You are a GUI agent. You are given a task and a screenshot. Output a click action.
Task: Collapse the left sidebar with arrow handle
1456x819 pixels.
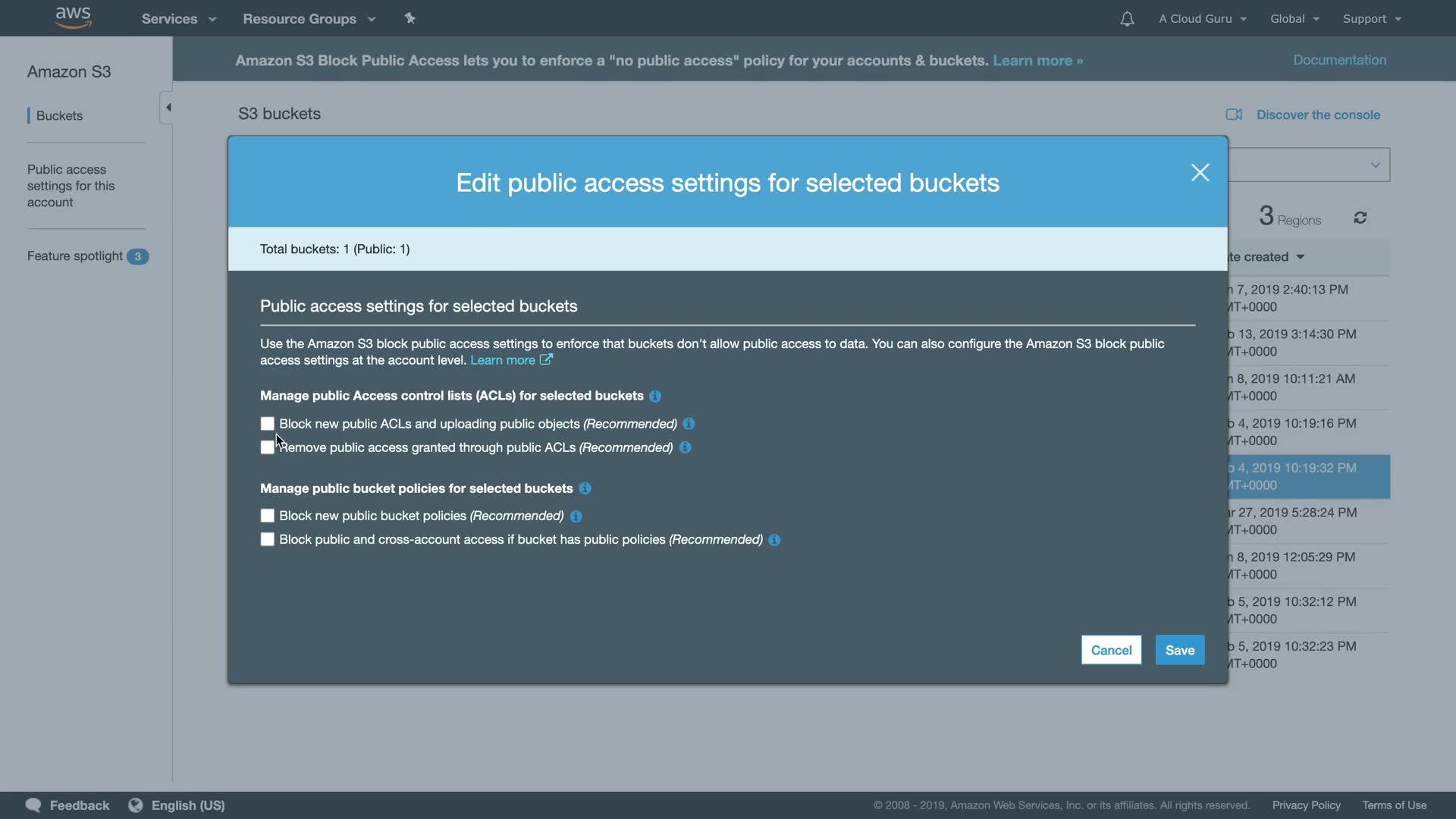168,108
